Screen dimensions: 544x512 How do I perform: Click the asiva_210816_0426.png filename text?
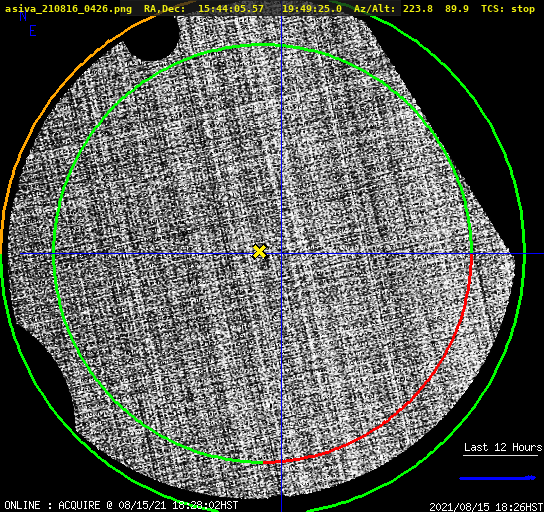68,9
